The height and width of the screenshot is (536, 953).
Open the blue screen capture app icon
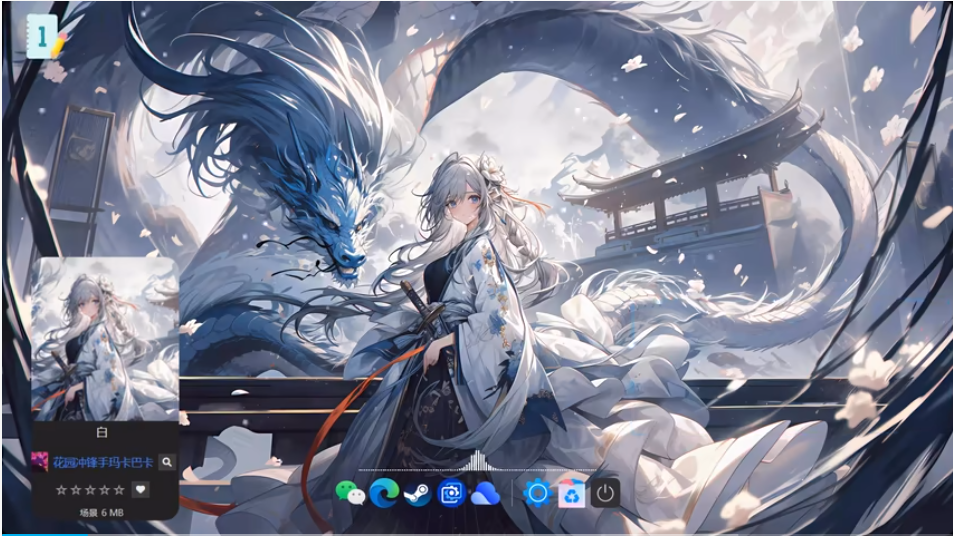[x=452, y=493]
